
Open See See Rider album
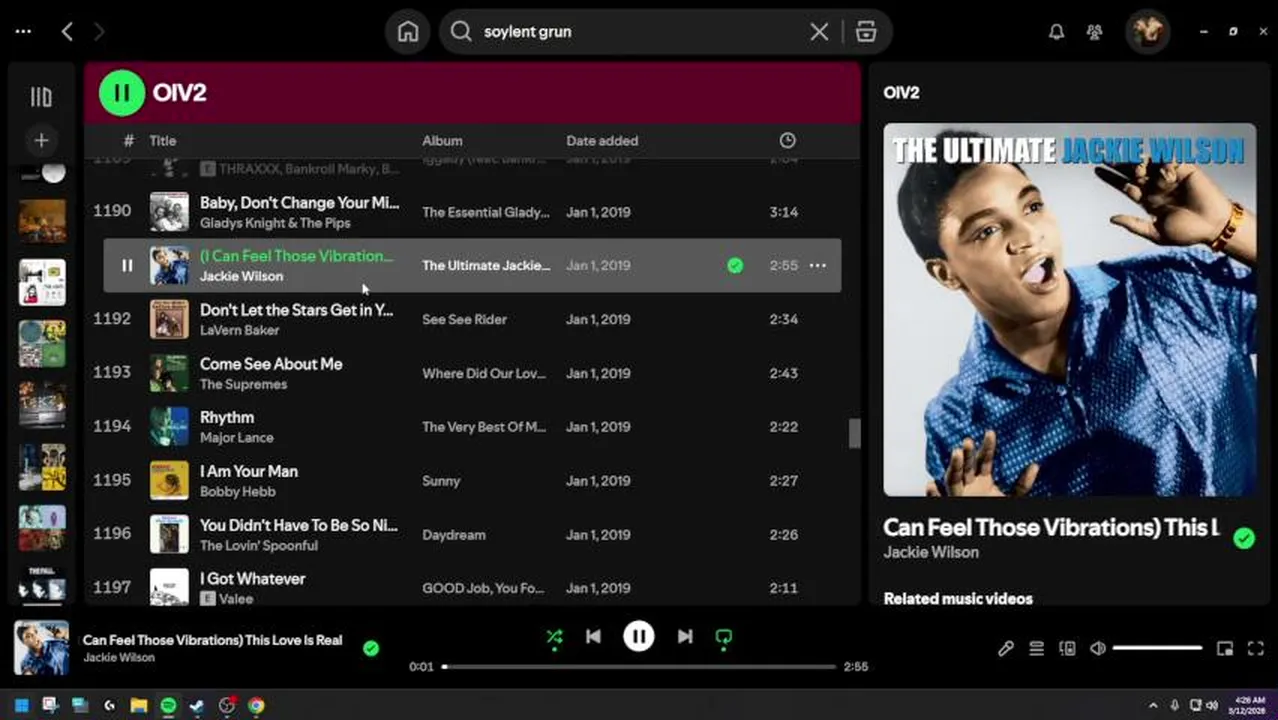tap(464, 319)
